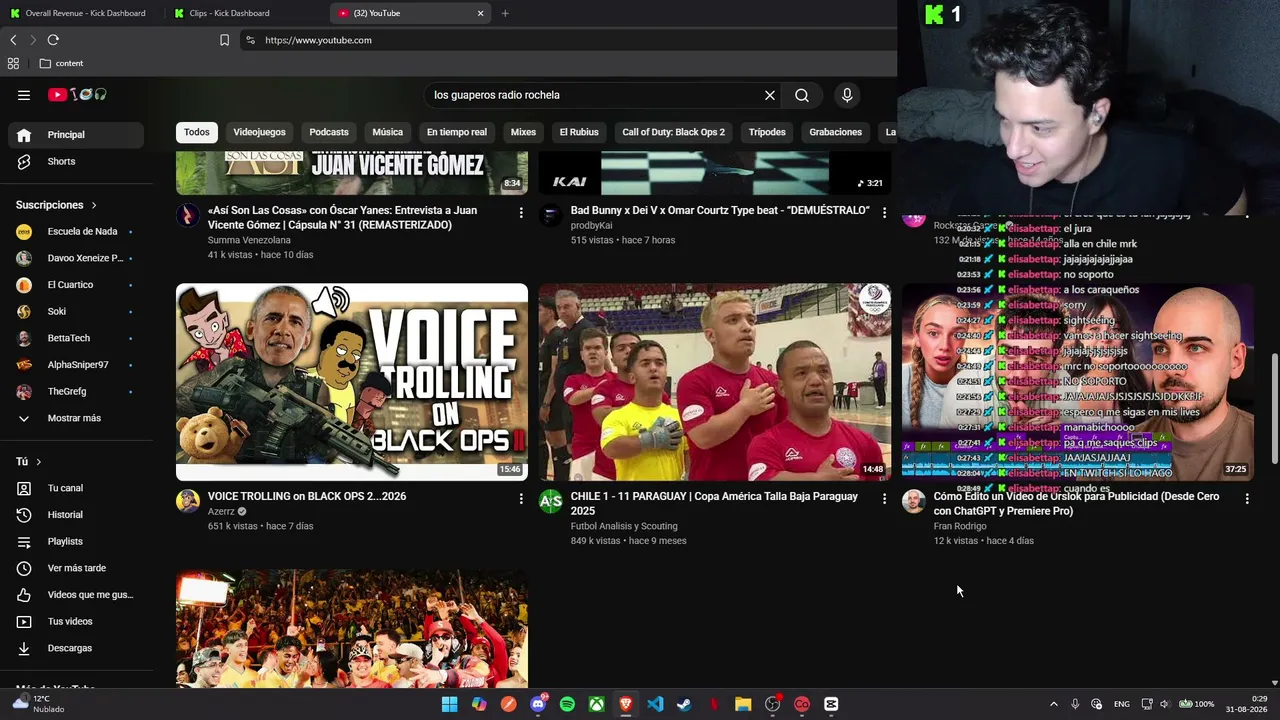Open the site settings icon in address bar
The width and height of the screenshot is (1280, 720).
pyautogui.click(x=250, y=40)
